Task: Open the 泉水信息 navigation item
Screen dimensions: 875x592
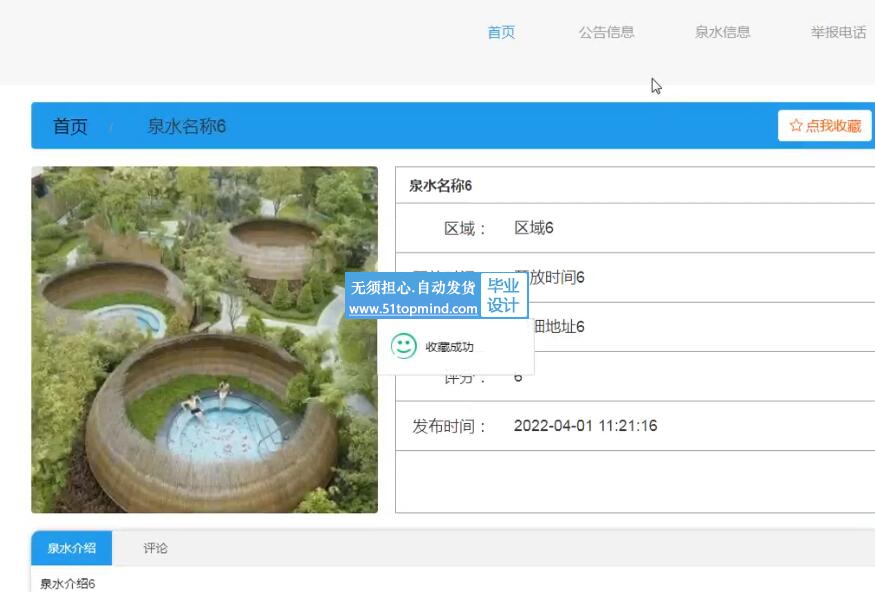Action: [723, 32]
